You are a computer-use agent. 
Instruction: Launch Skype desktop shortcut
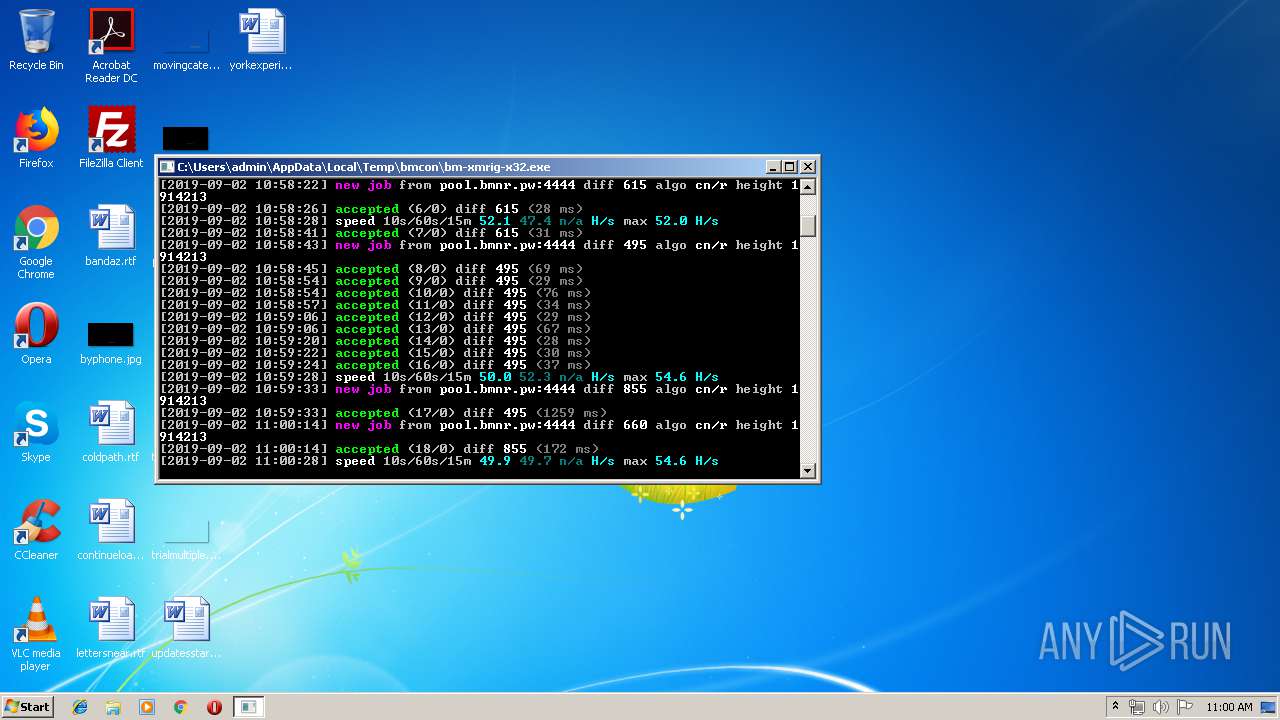point(36,432)
